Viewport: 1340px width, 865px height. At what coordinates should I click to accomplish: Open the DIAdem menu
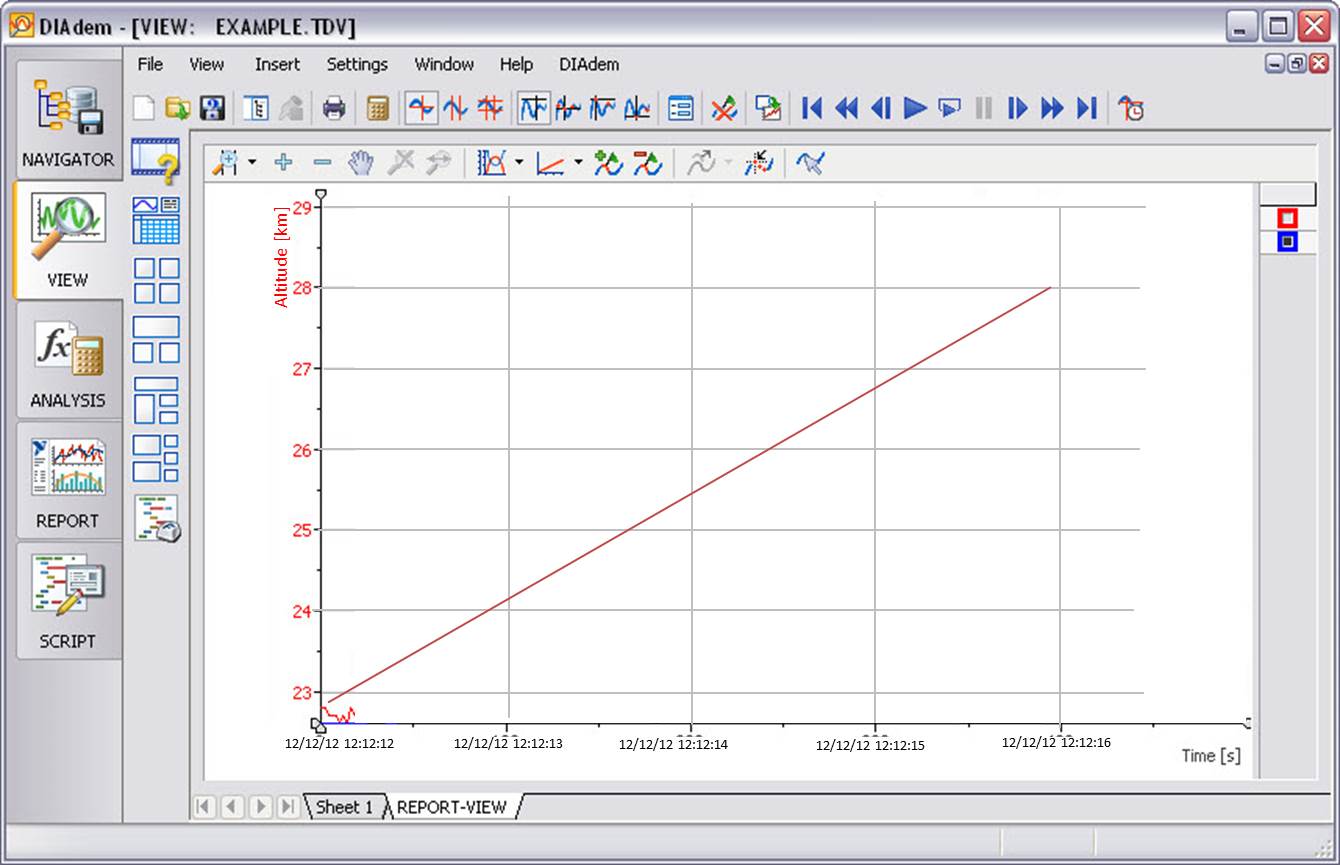click(x=589, y=64)
